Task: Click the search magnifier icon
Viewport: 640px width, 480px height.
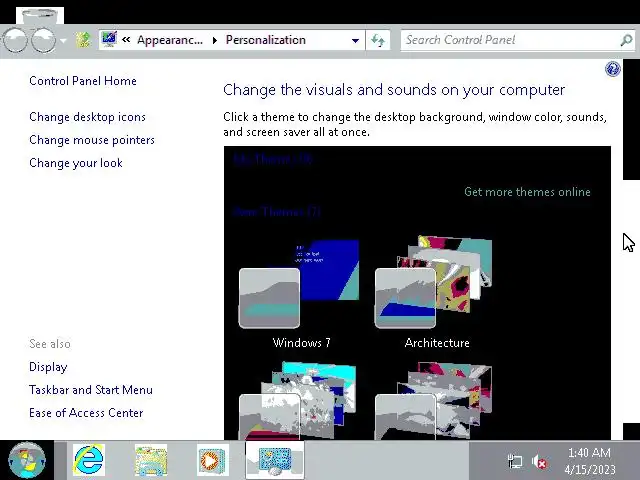Action: (x=626, y=40)
